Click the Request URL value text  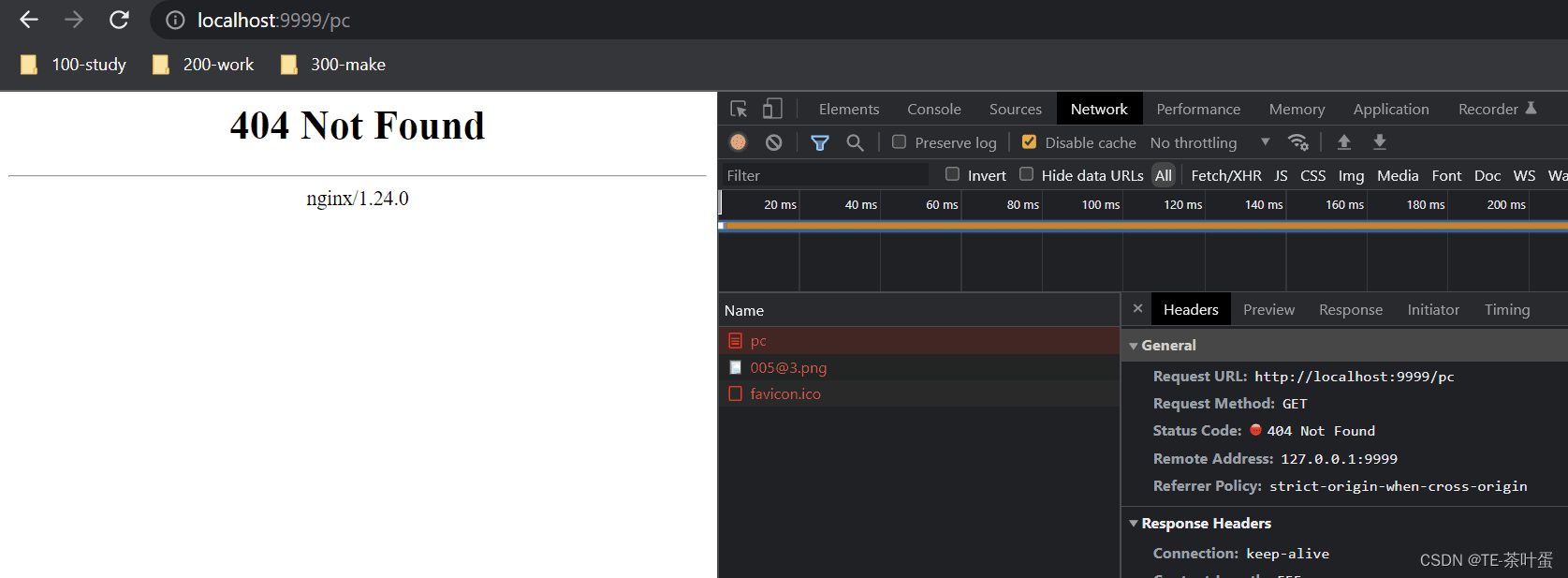point(1354,377)
